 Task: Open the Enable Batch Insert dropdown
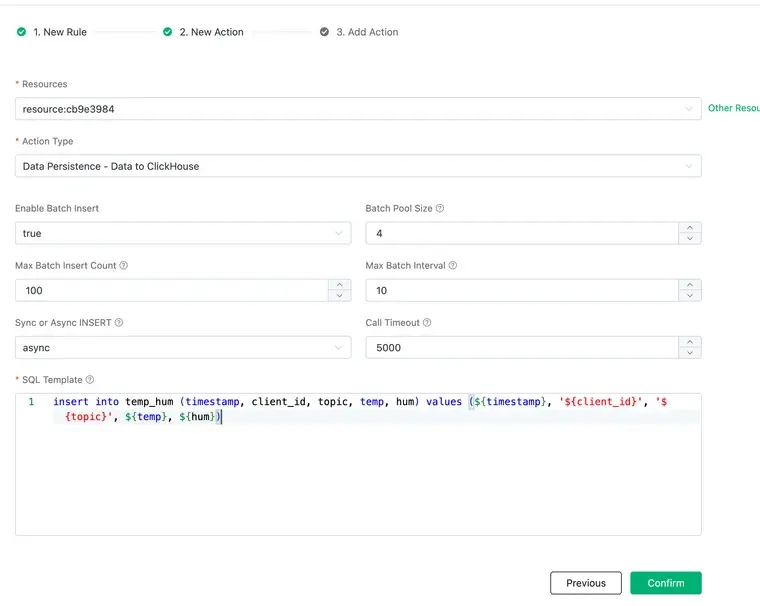coord(182,233)
